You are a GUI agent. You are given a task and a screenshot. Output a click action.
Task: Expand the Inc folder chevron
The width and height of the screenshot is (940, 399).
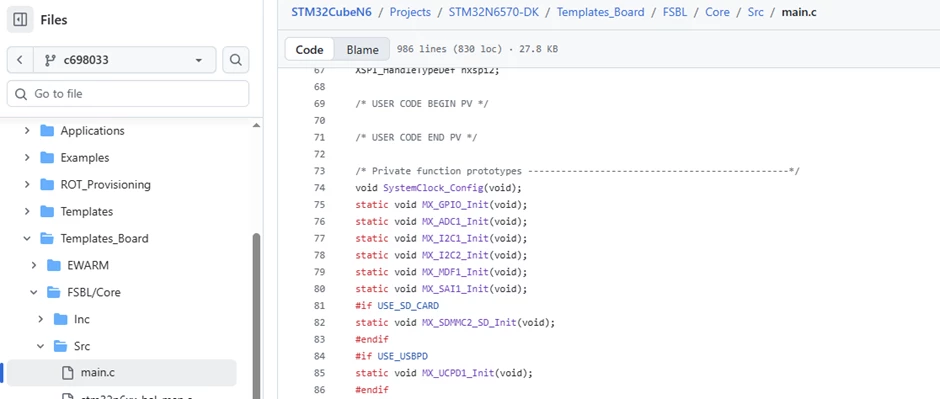pyautogui.click(x=41, y=319)
